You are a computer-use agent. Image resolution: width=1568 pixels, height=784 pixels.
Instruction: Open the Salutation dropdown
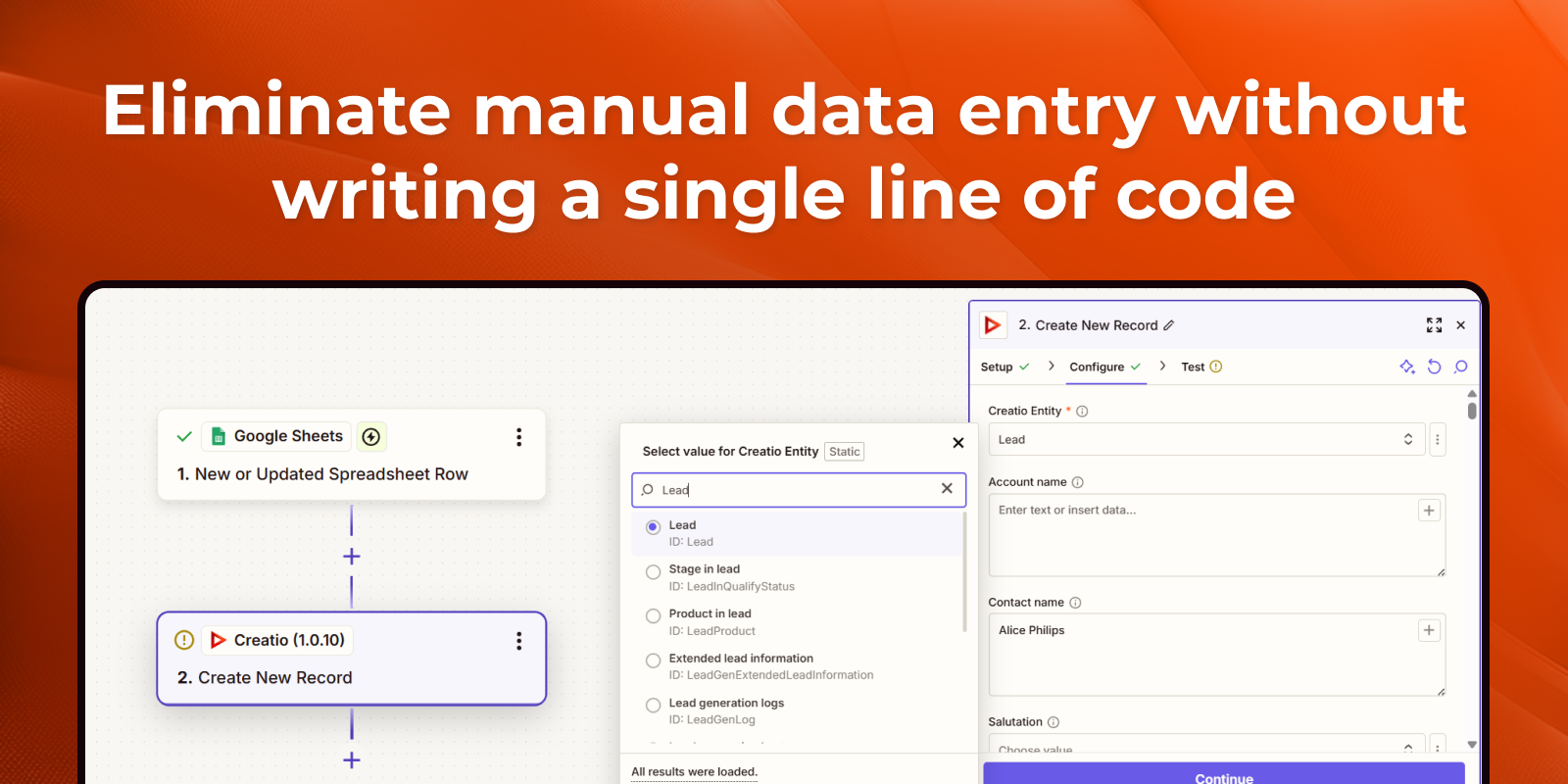(1205, 748)
